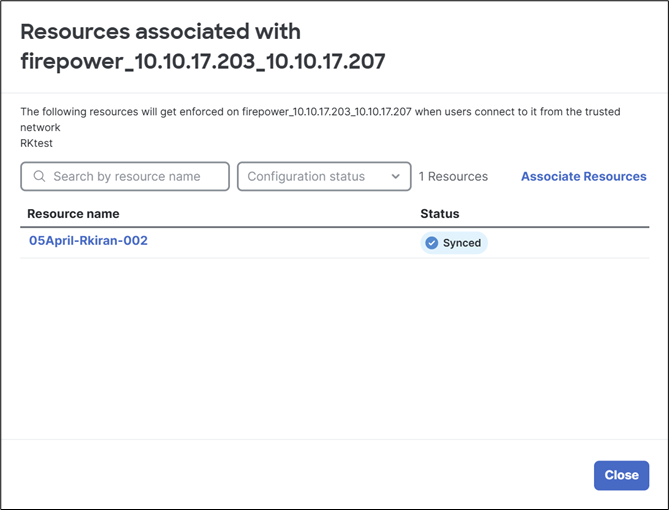Focus the Search by resource name field
669x510 pixels.
[x=125, y=176]
